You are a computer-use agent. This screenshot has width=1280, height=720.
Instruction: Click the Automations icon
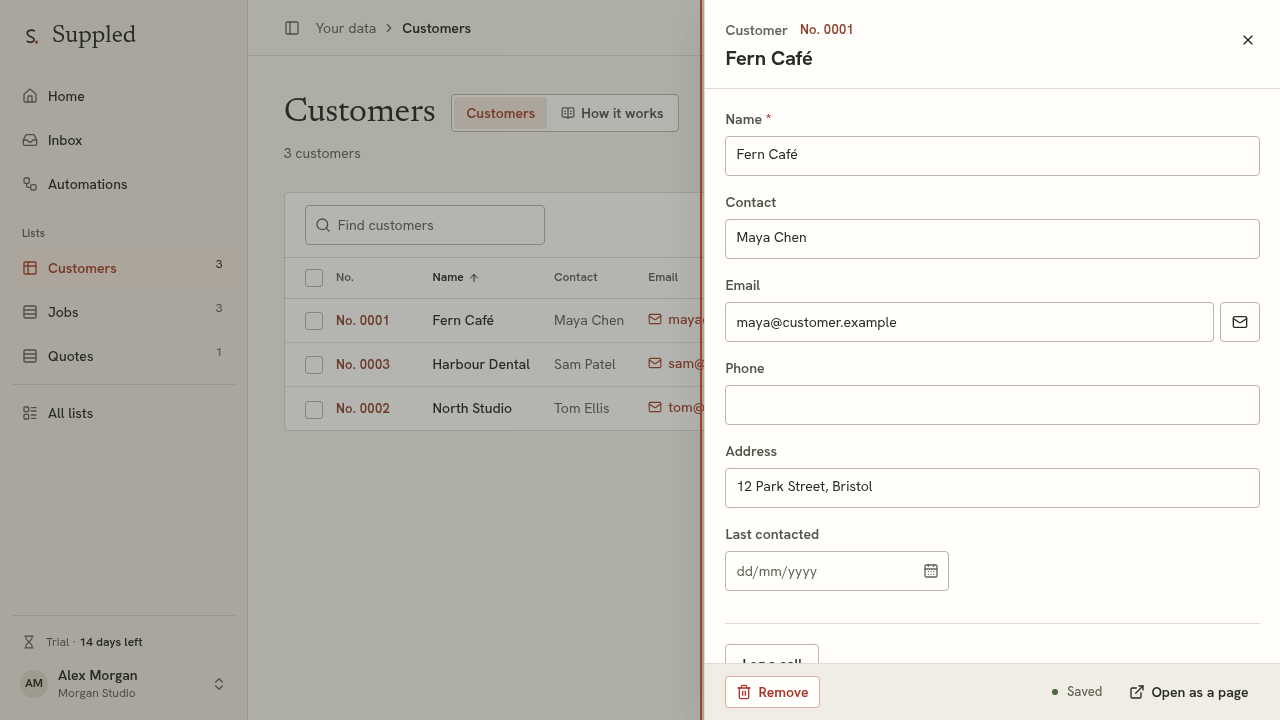(x=30, y=184)
